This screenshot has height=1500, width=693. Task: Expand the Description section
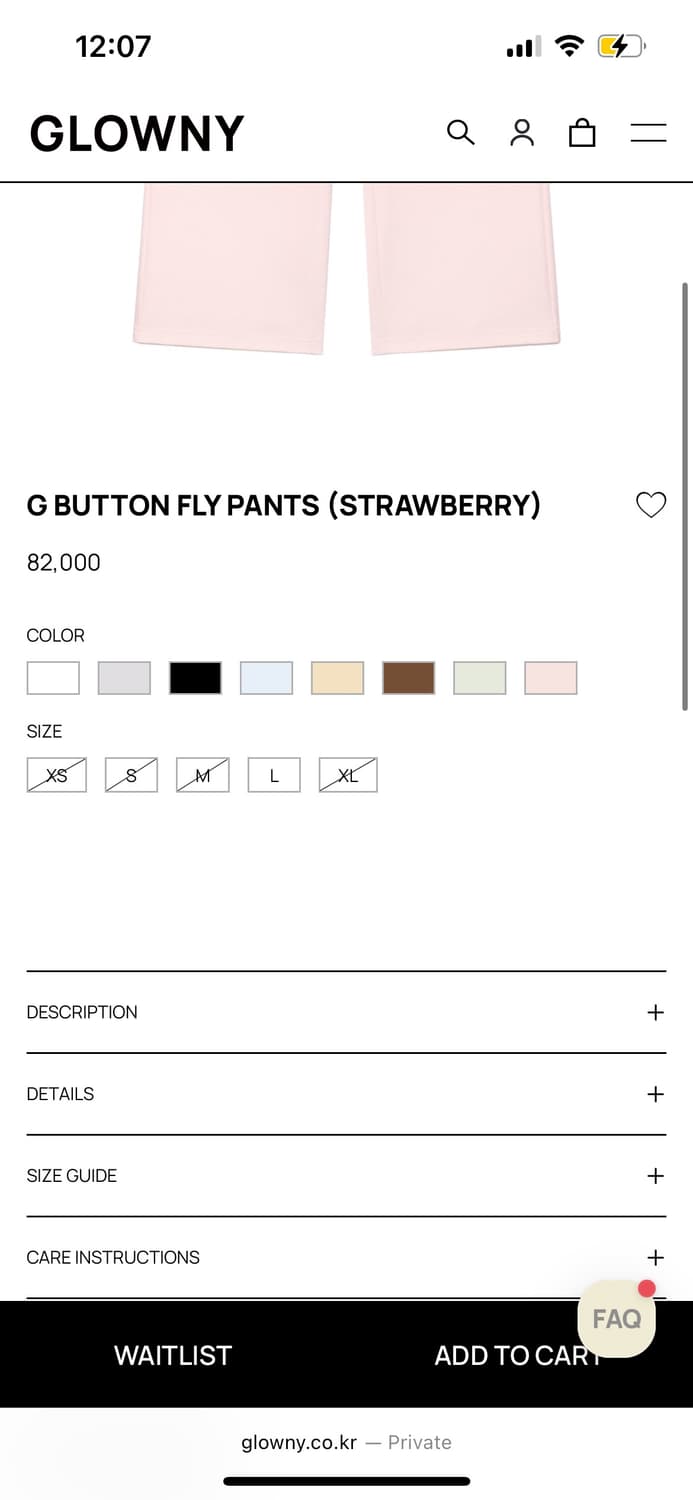(x=346, y=1012)
